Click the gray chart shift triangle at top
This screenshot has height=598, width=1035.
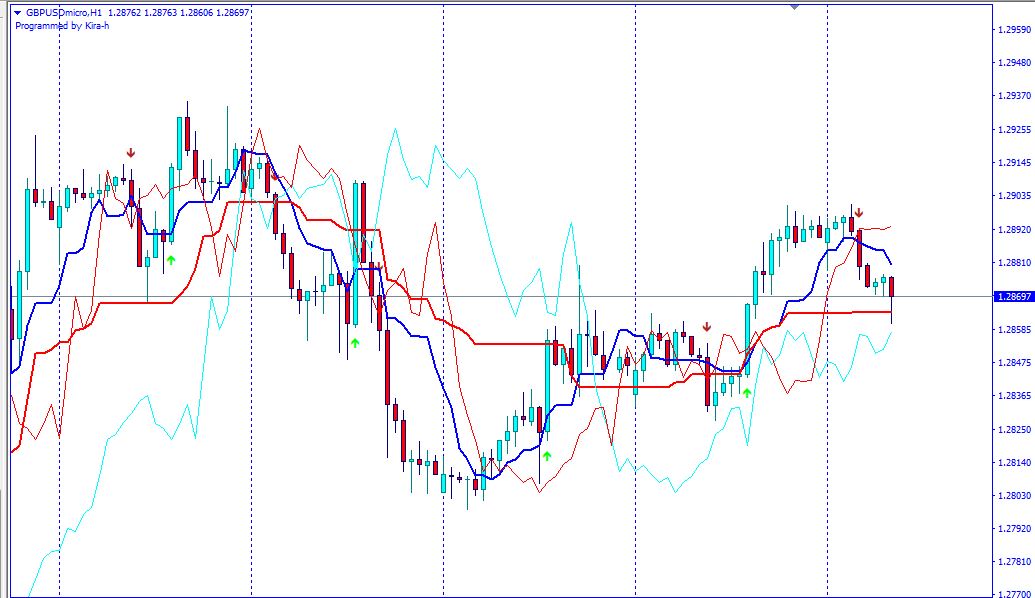click(x=794, y=7)
